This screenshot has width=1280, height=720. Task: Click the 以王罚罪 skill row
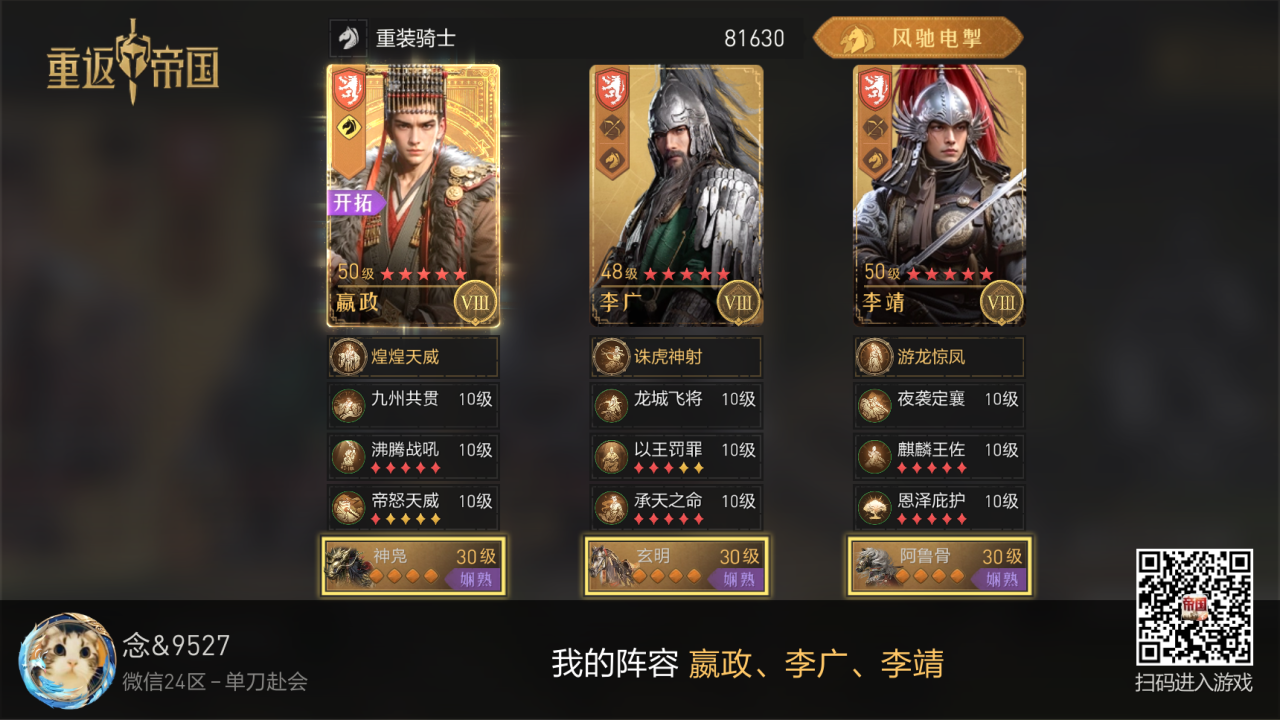pyautogui.click(x=676, y=456)
